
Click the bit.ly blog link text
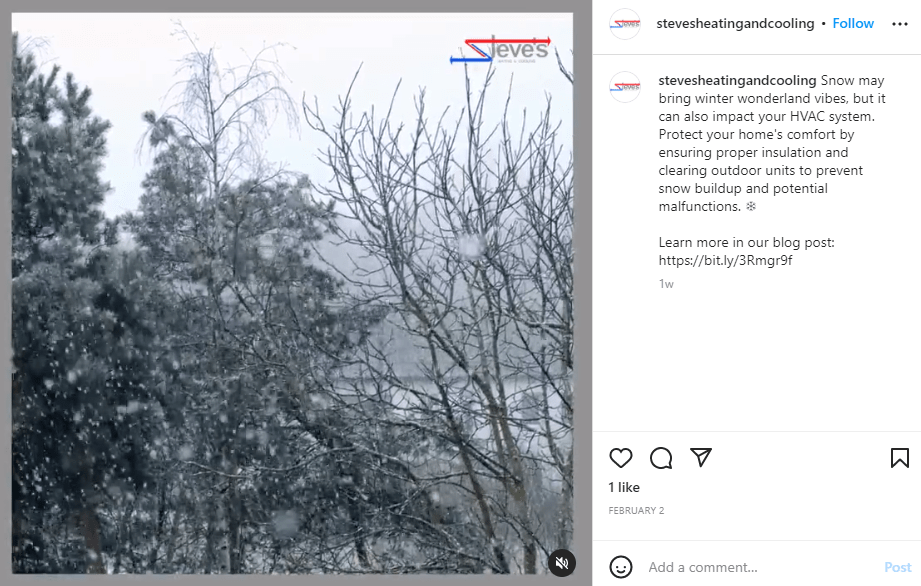725,260
